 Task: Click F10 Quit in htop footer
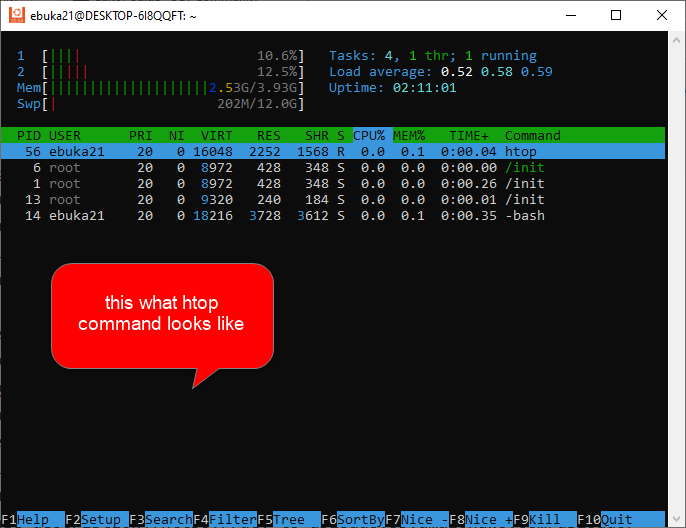[621, 519]
